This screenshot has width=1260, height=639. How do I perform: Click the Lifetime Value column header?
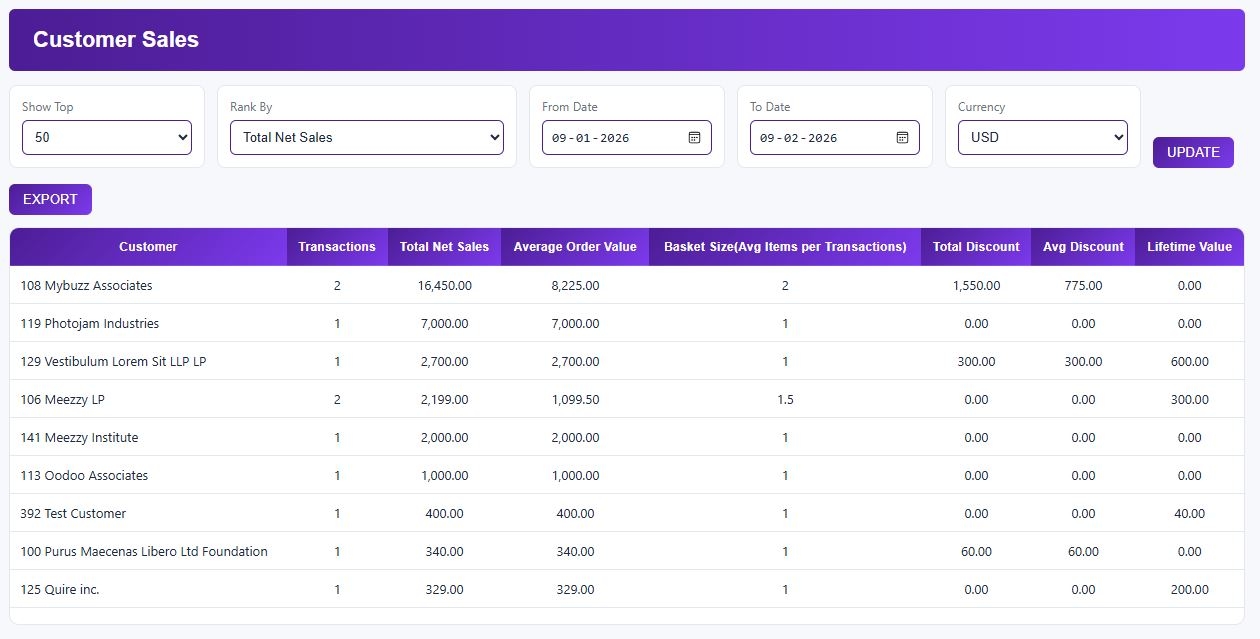[x=1189, y=247]
